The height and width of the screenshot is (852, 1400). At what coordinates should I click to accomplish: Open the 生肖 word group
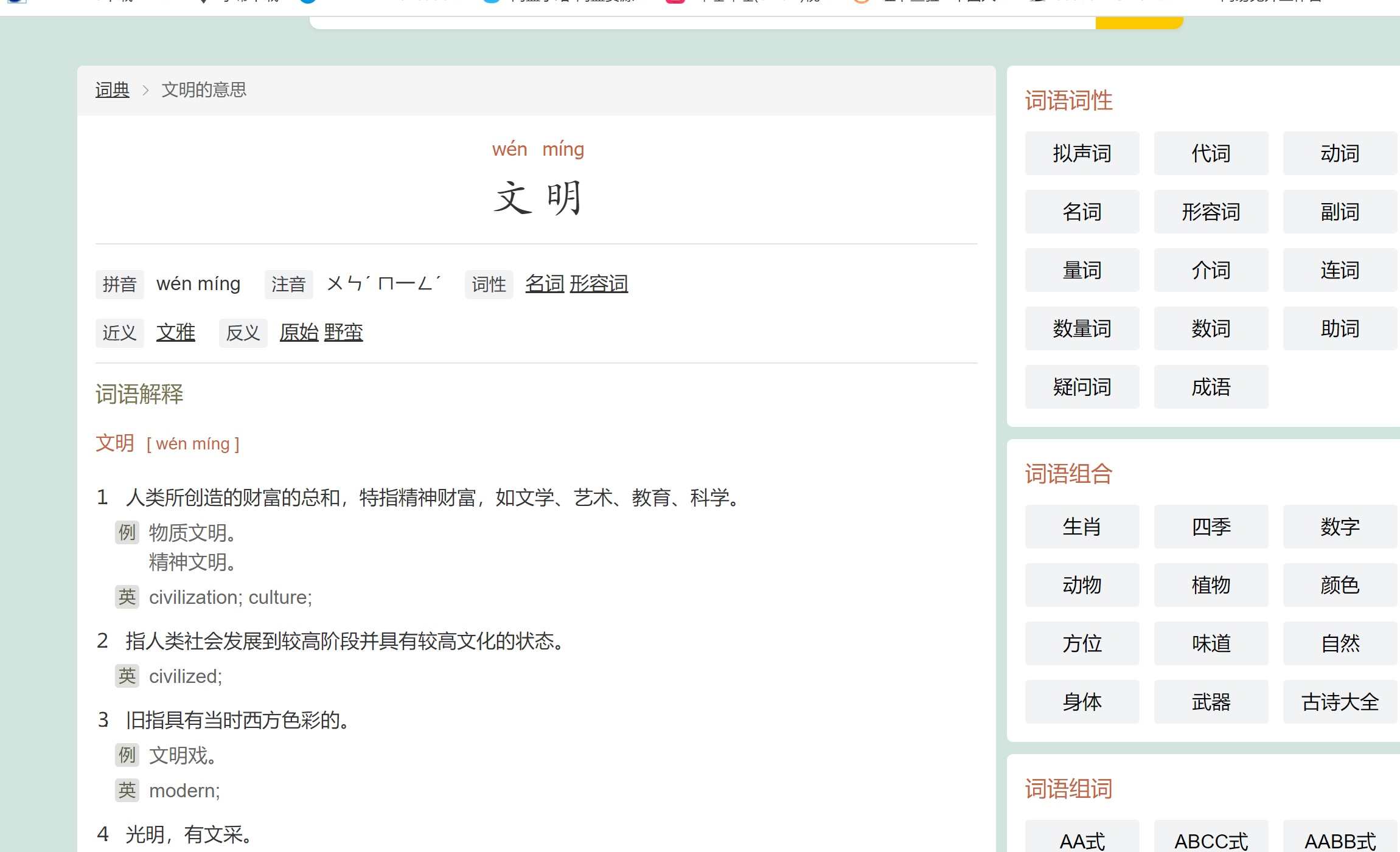point(1082,527)
